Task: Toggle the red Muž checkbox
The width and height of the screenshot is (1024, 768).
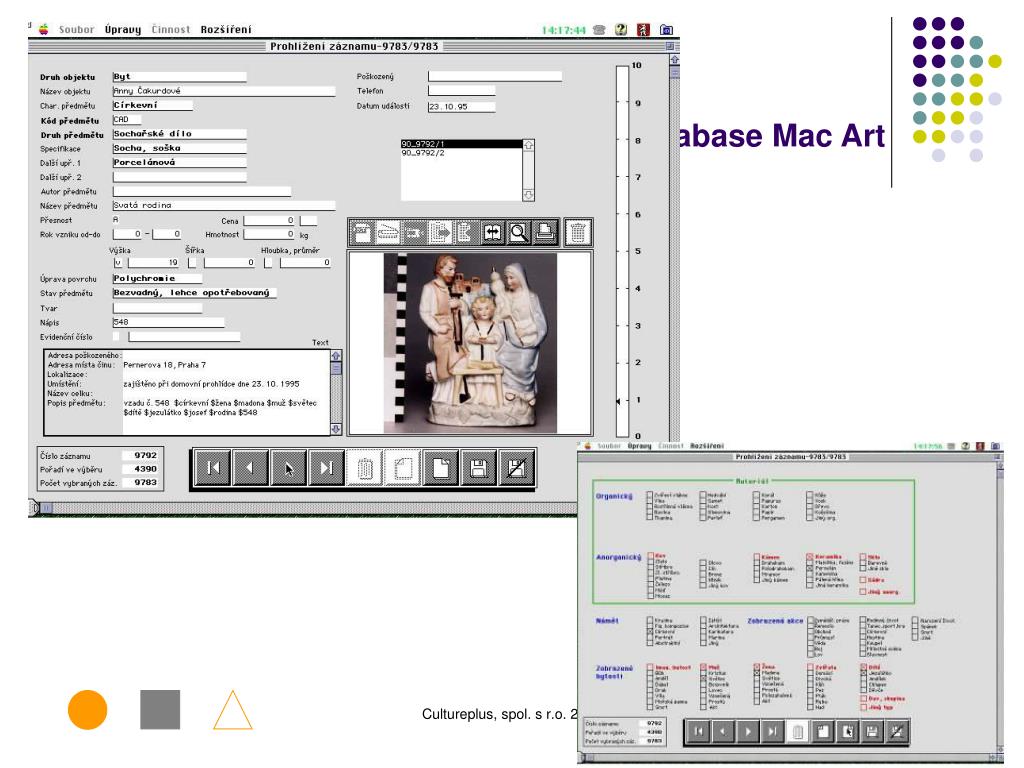Action: click(x=704, y=667)
